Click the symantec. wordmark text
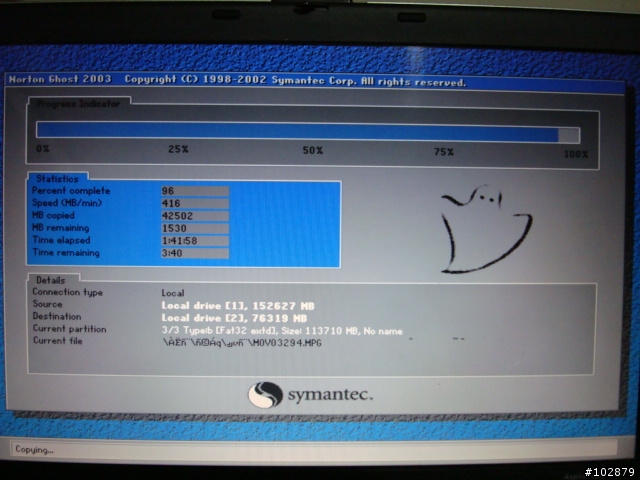 pos(330,395)
